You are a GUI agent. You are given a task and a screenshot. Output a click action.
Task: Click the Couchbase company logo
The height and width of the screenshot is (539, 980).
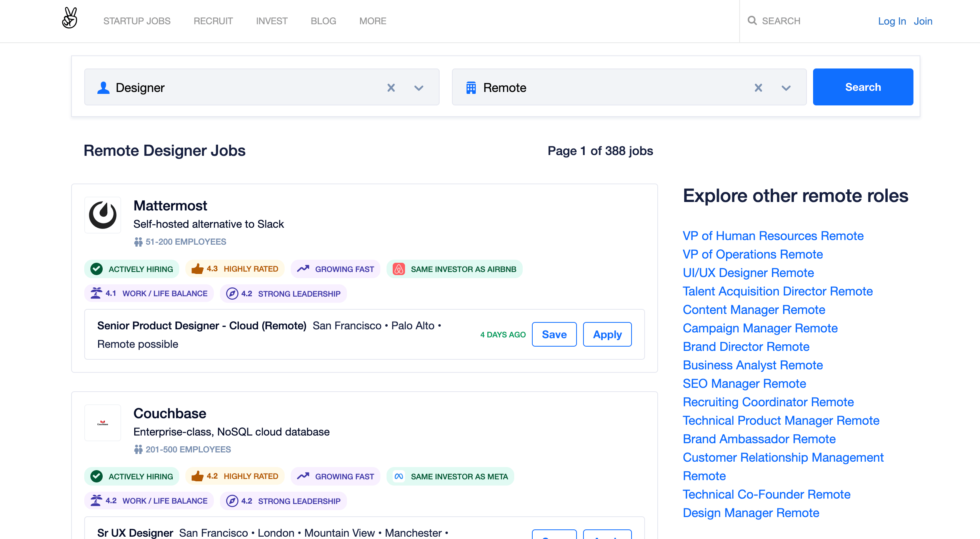pos(102,423)
